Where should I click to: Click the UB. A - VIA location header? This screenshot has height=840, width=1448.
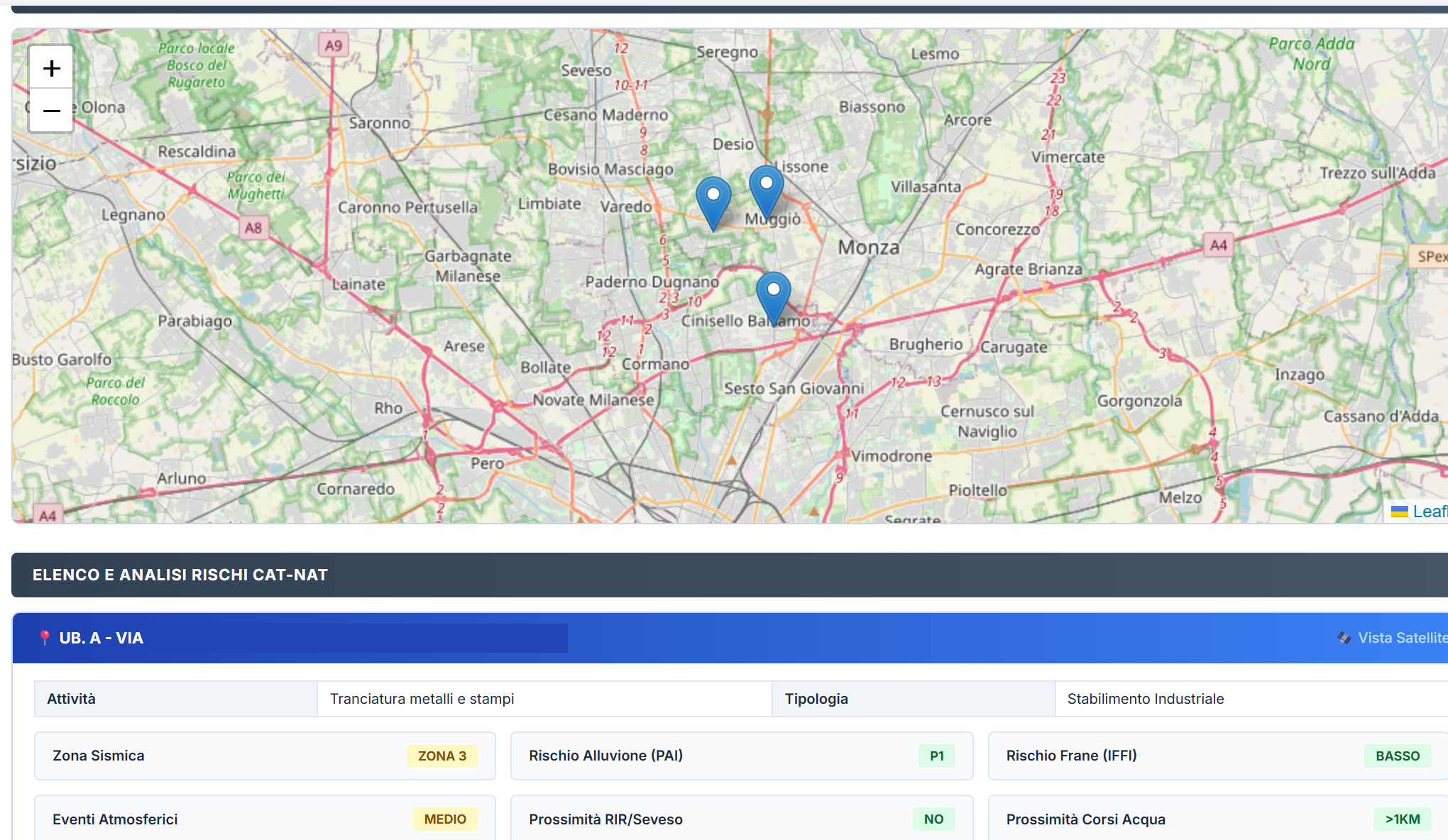(102, 638)
